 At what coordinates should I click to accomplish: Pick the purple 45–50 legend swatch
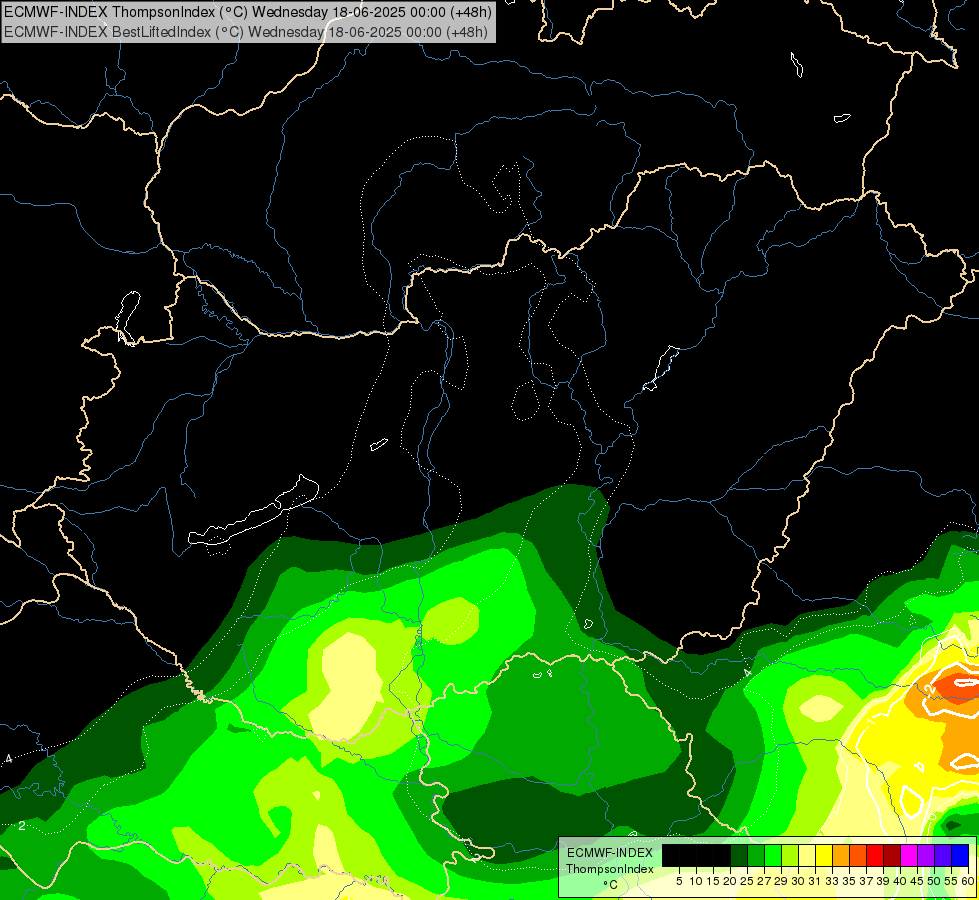coord(926,855)
